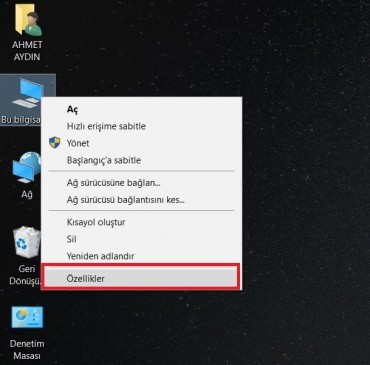Viewport: 370px width, 365px height.
Task: Open Özellikler from the context menu
Action: pyautogui.click(x=140, y=278)
